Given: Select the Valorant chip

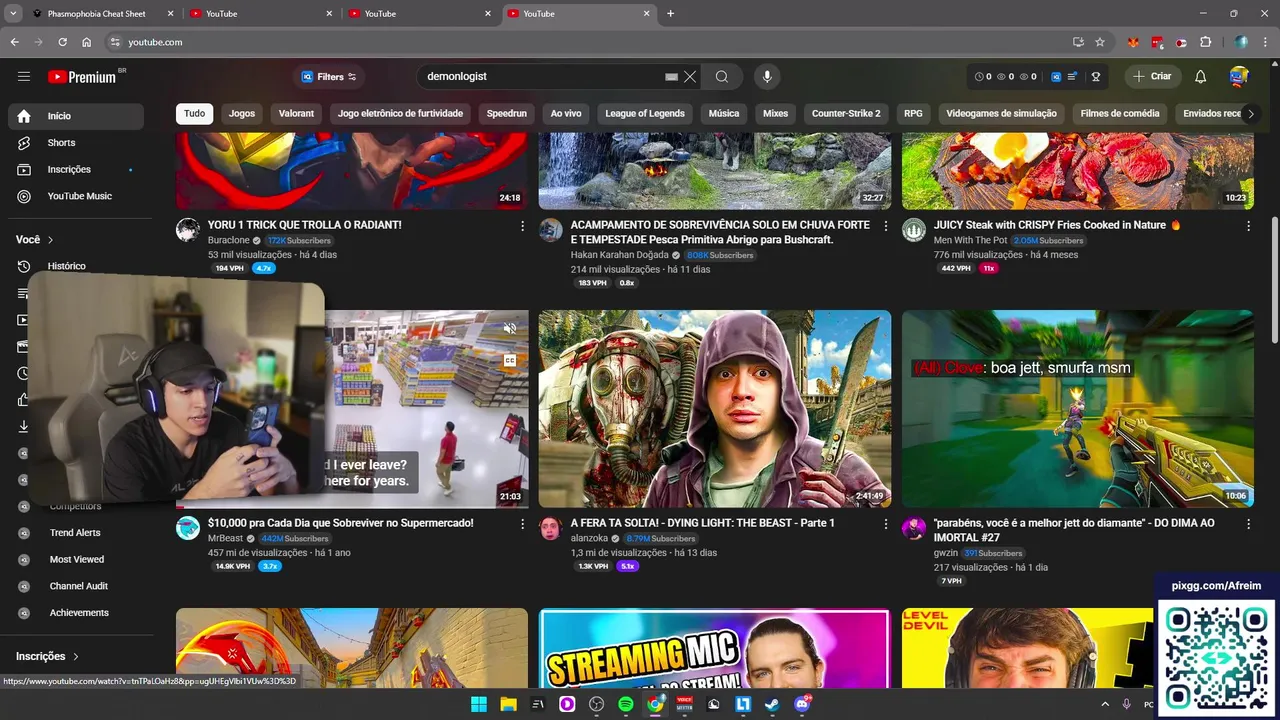Looking at the screenshot, I should click(296, 113).
